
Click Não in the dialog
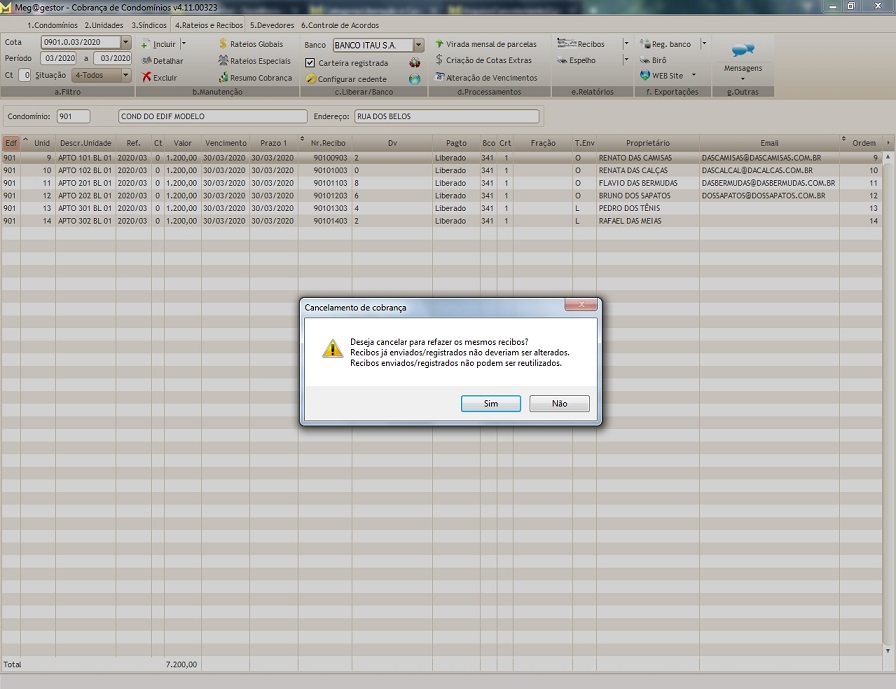(x=559, y=404)
